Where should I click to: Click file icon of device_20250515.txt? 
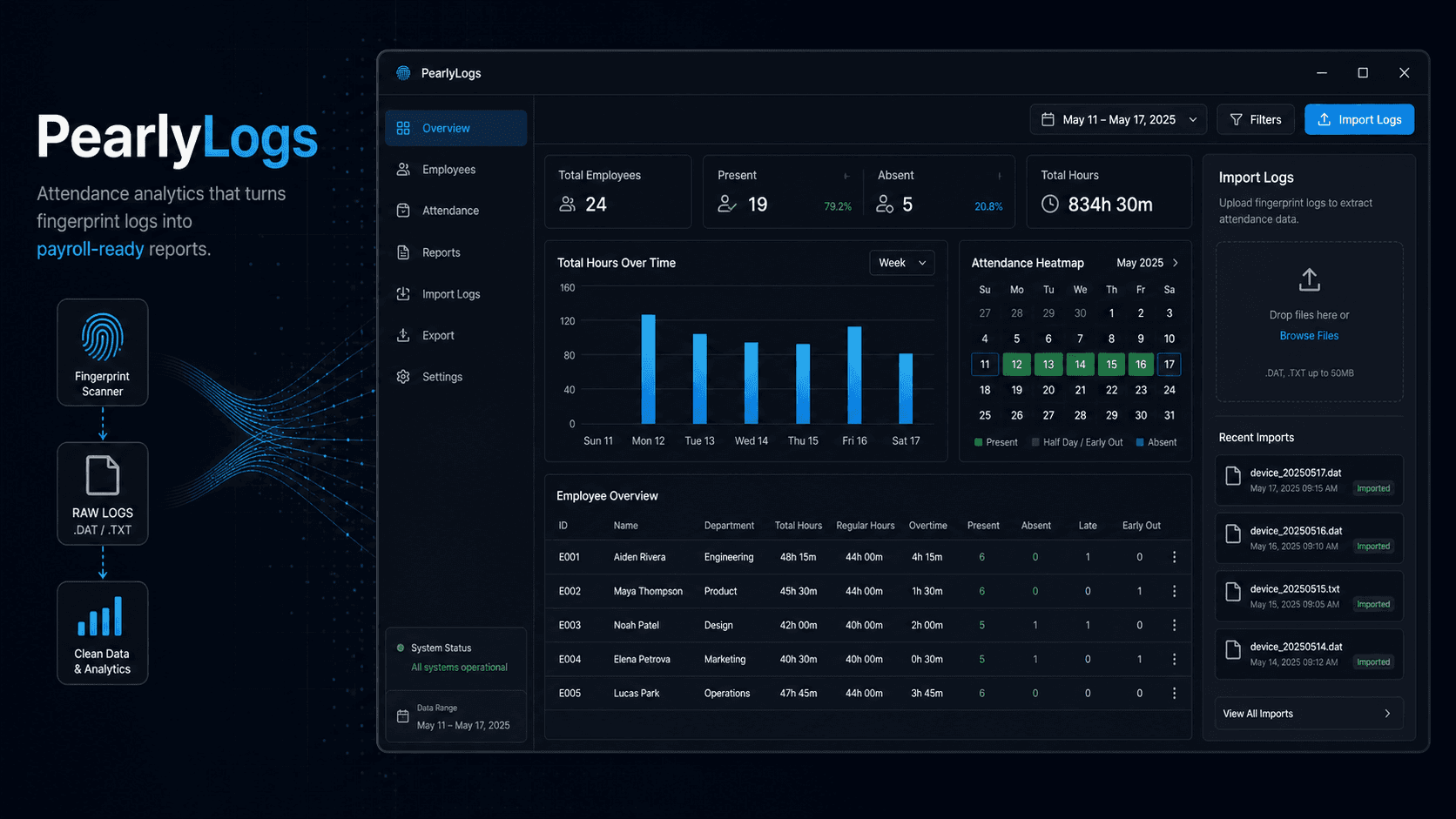pyautogui.click(x=1233, y=592)
